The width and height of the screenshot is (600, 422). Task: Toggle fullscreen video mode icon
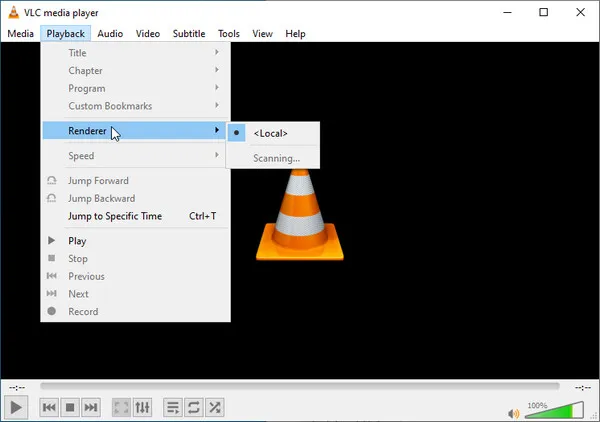click(x=121, y=407)
